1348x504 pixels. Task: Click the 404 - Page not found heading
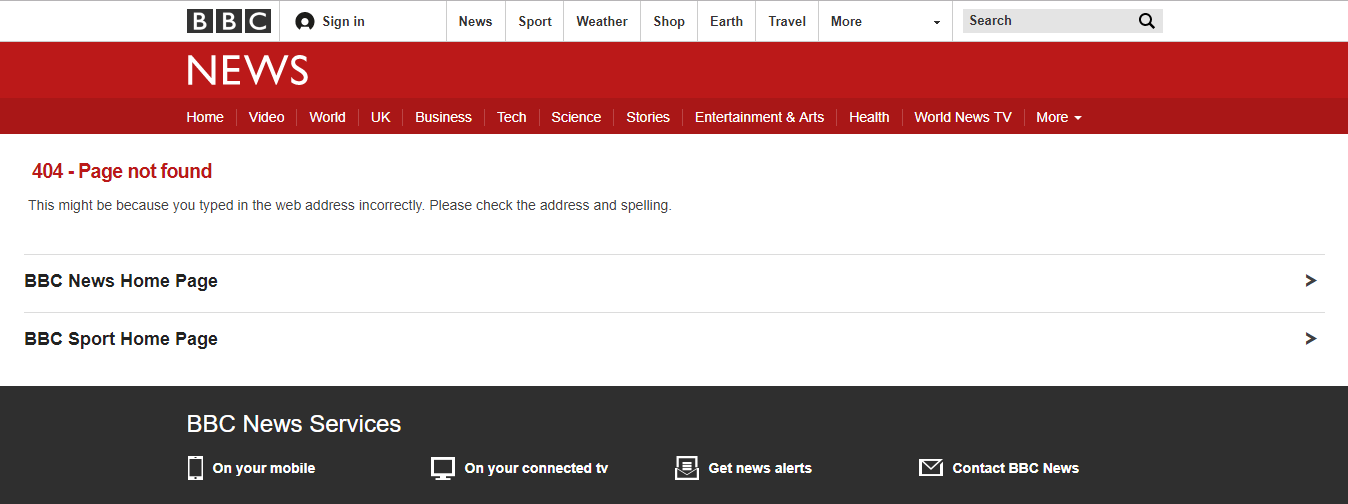click(122, 171)
